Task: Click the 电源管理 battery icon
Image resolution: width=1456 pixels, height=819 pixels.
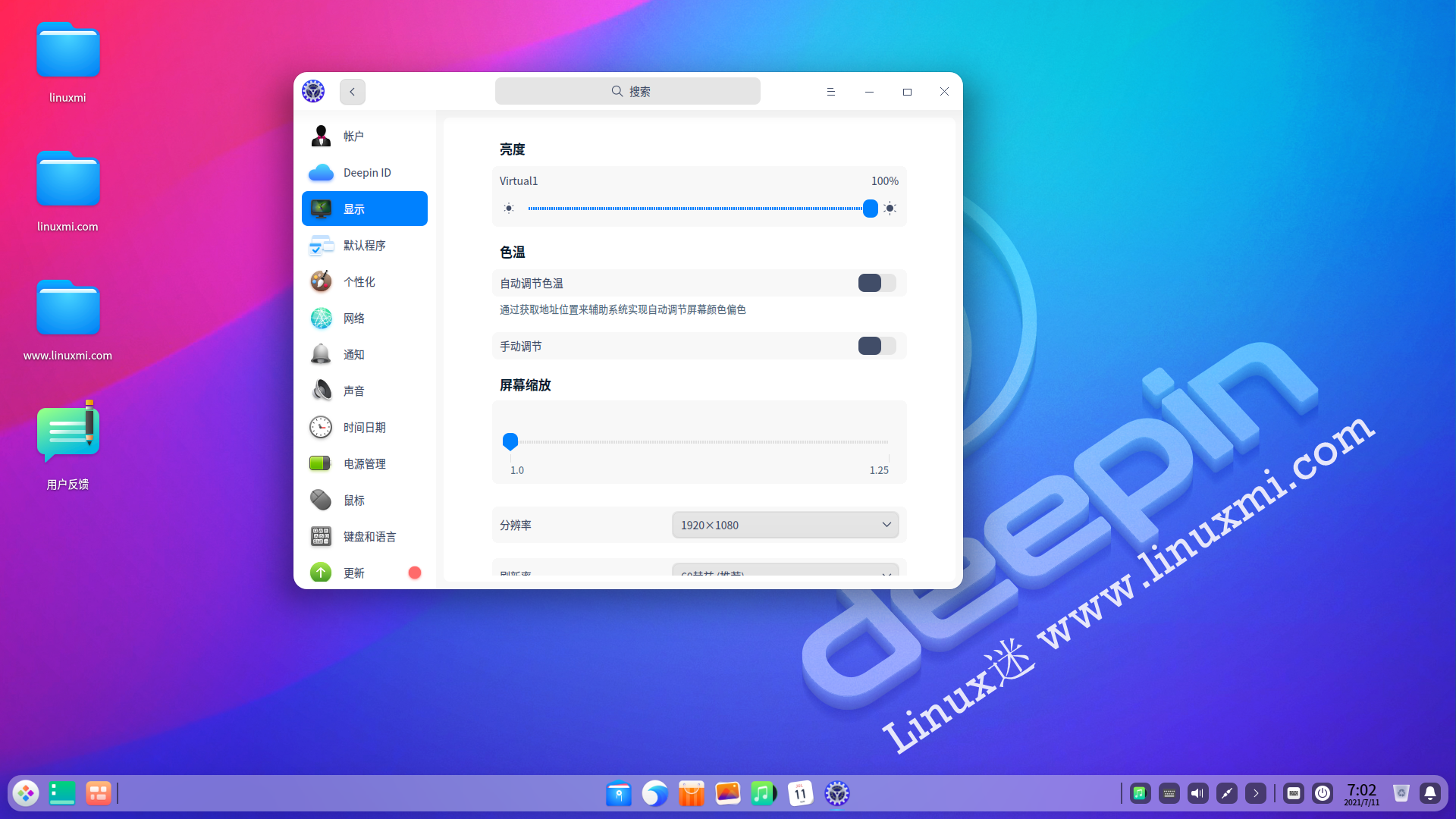Action: click(321, 463)
